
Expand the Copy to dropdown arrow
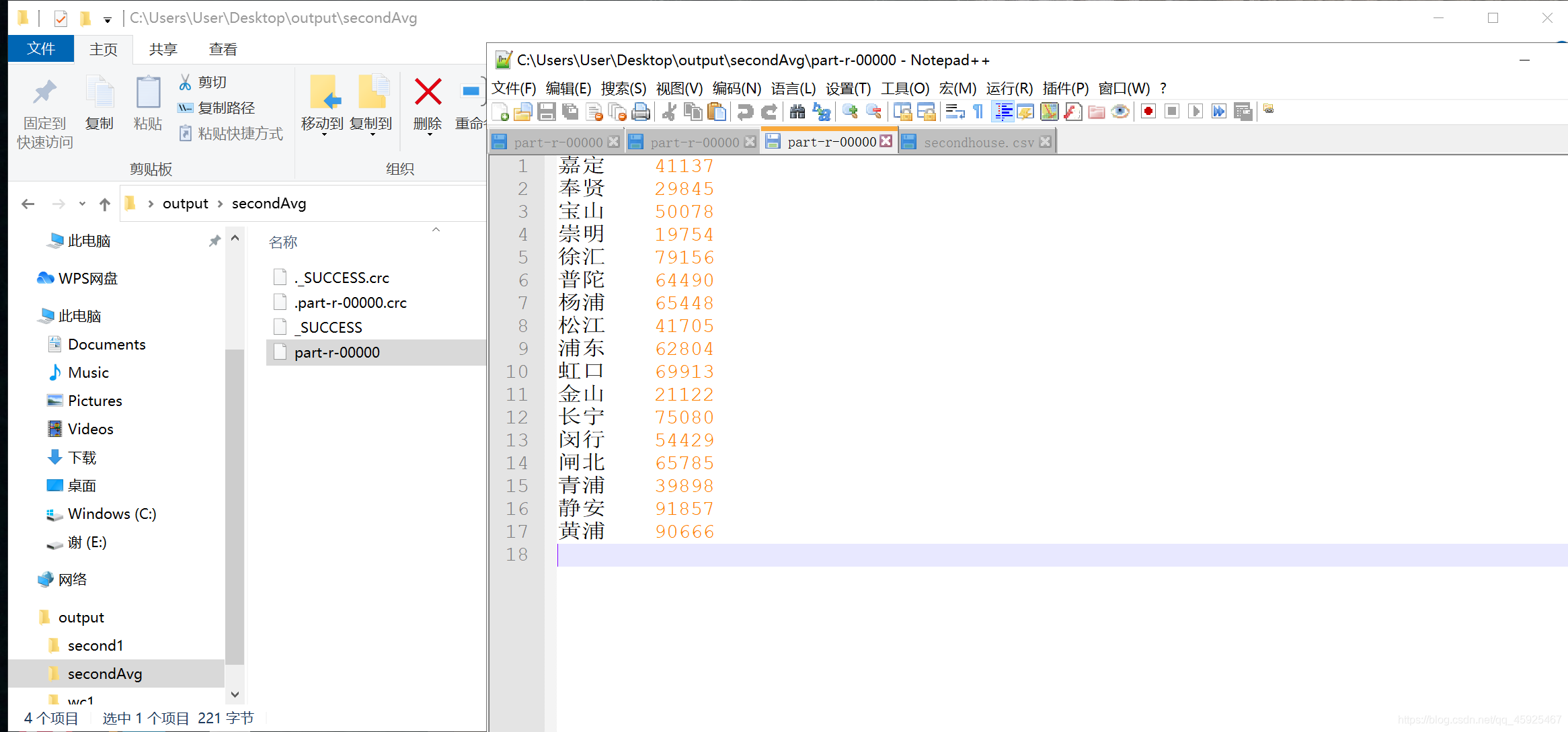(372, 135)
